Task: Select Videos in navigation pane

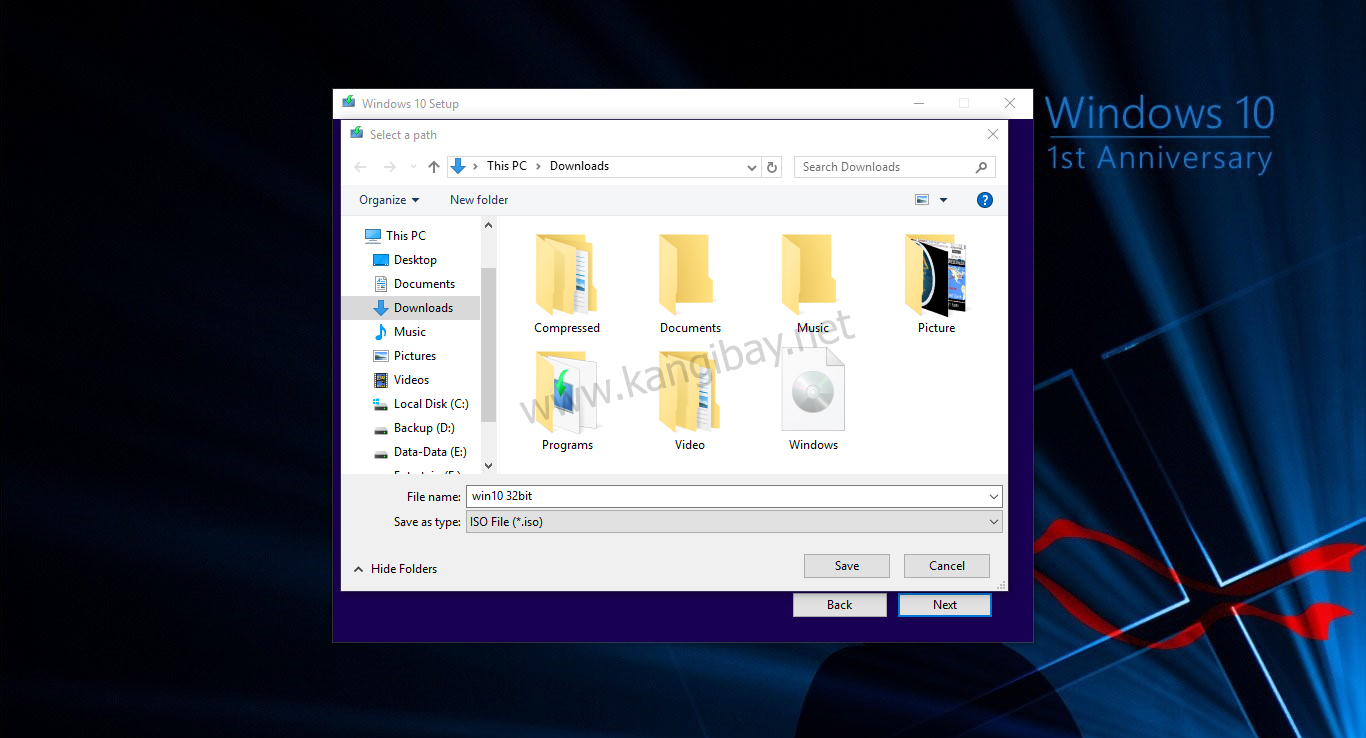Action: 402,380
